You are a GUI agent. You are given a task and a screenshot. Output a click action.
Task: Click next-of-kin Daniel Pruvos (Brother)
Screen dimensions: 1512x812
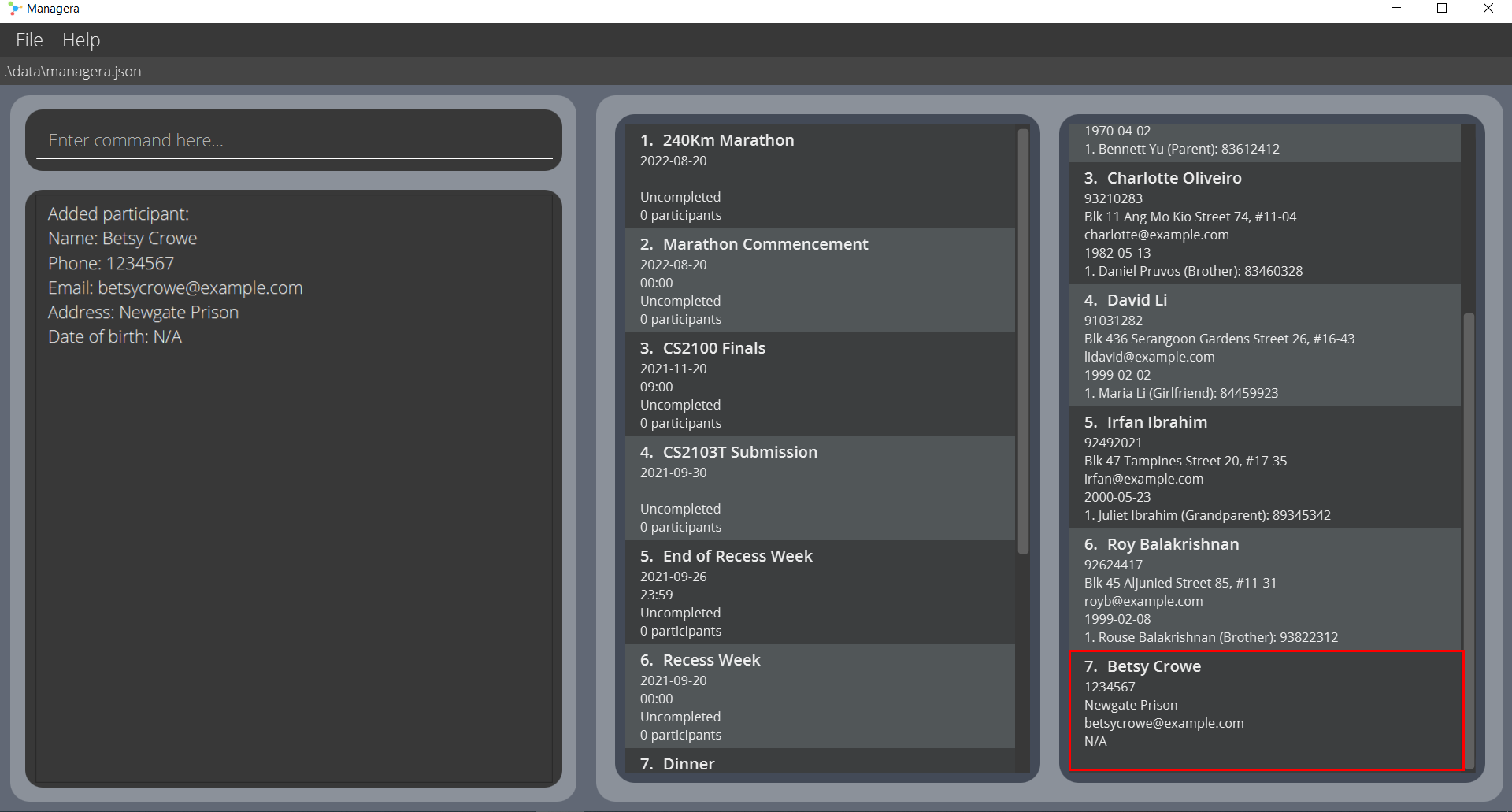click(x=1193, y=271)
